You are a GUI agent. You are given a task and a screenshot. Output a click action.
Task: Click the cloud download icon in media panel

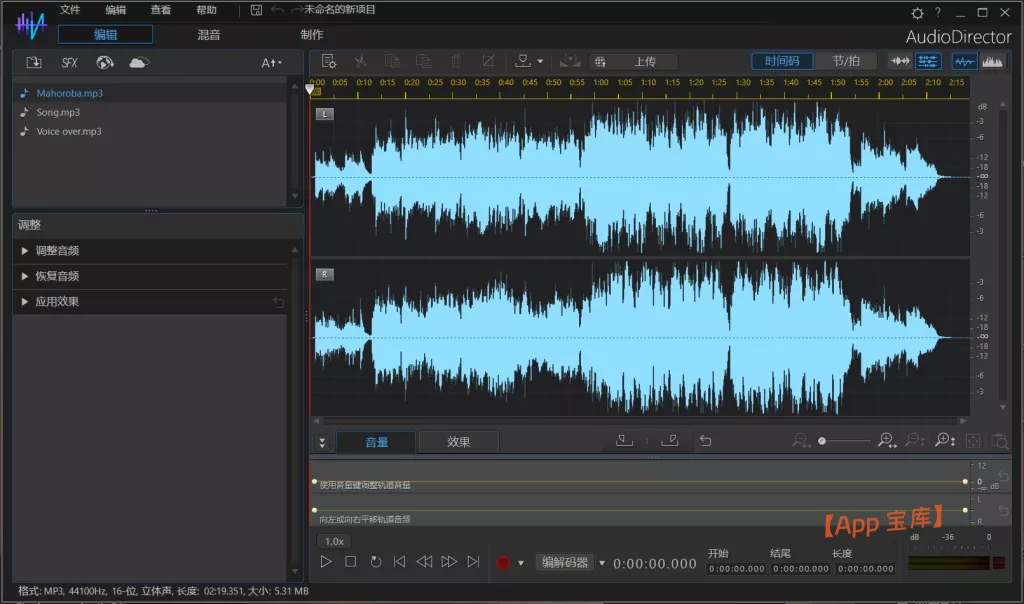point(139,63)
